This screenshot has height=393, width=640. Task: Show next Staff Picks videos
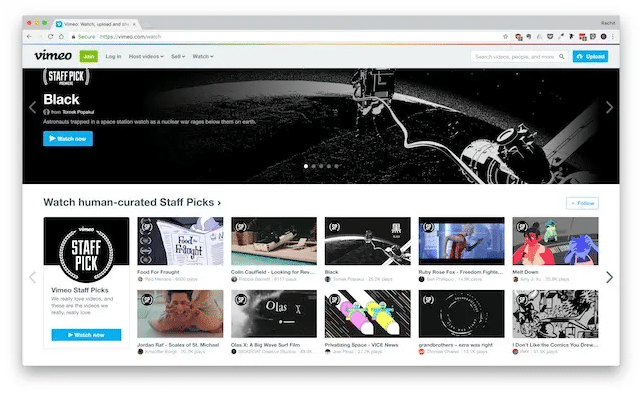pos(609,277)
